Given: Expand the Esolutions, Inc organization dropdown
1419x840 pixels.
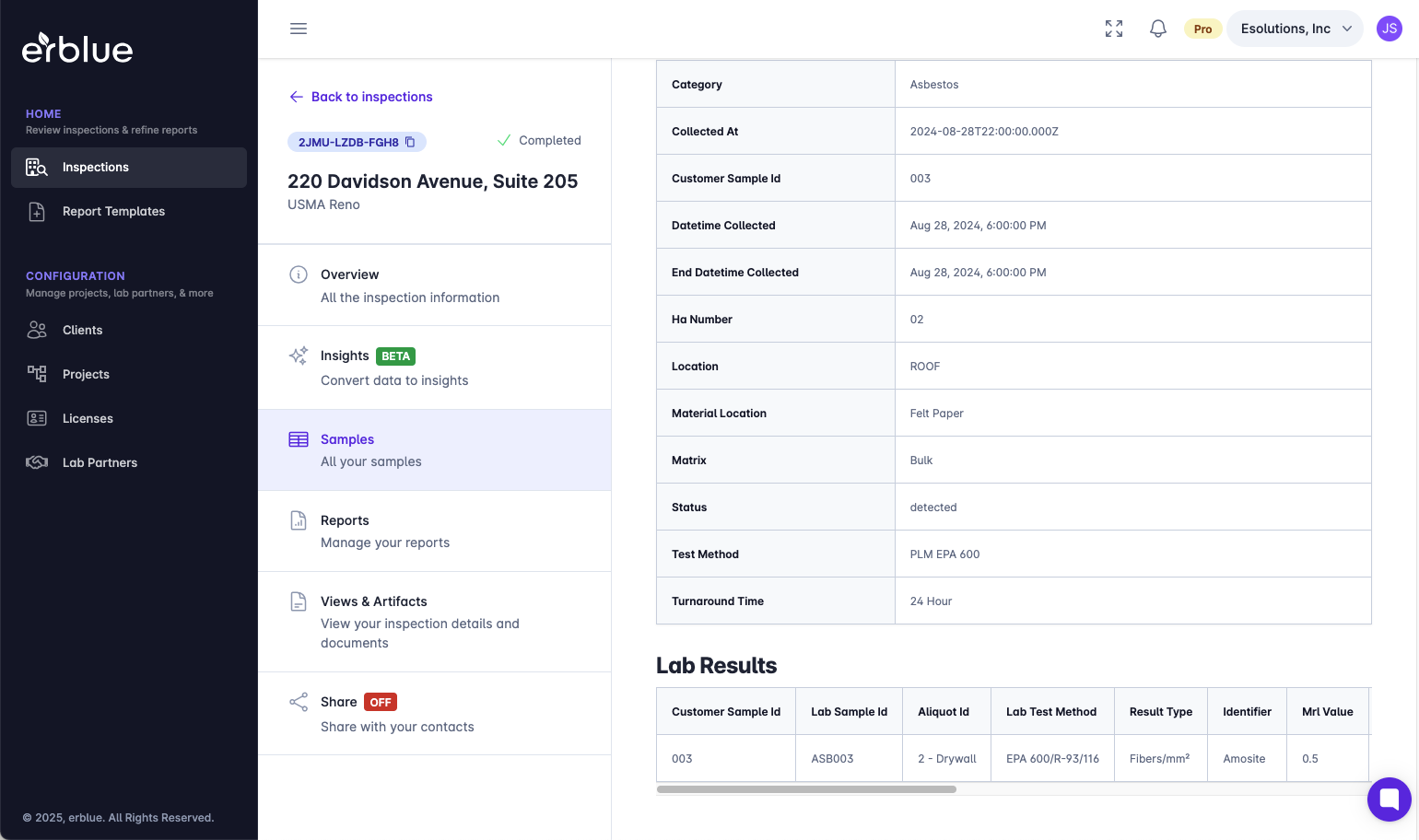Looking at the screenshot, I should tap(1295, 29).
